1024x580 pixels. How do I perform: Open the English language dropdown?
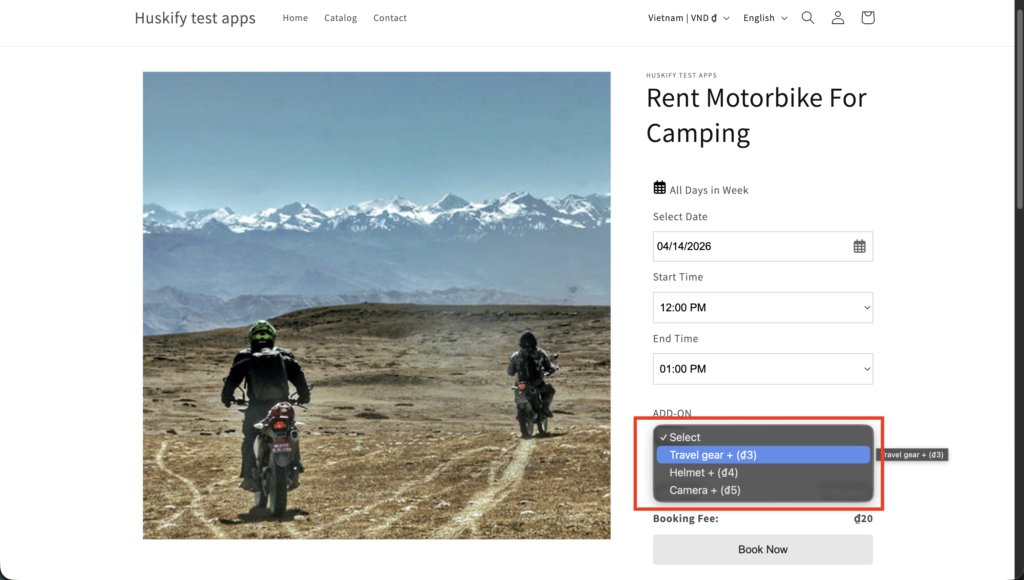point(765,18)
